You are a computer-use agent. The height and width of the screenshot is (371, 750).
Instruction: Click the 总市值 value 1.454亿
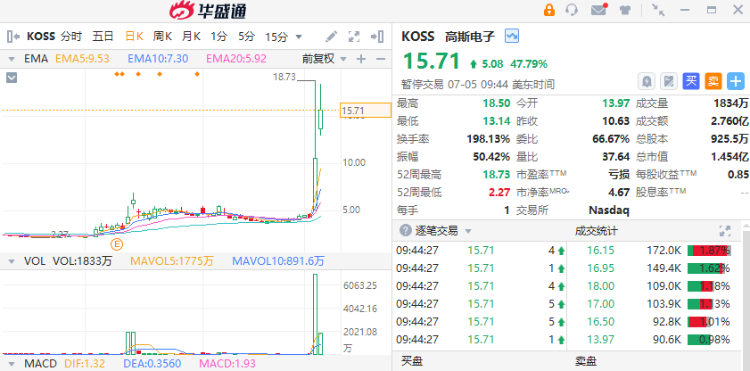point(729,157)
